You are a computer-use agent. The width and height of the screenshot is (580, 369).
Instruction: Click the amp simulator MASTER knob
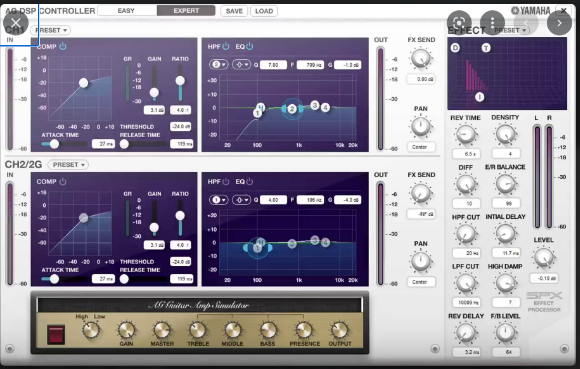[162, 330]
